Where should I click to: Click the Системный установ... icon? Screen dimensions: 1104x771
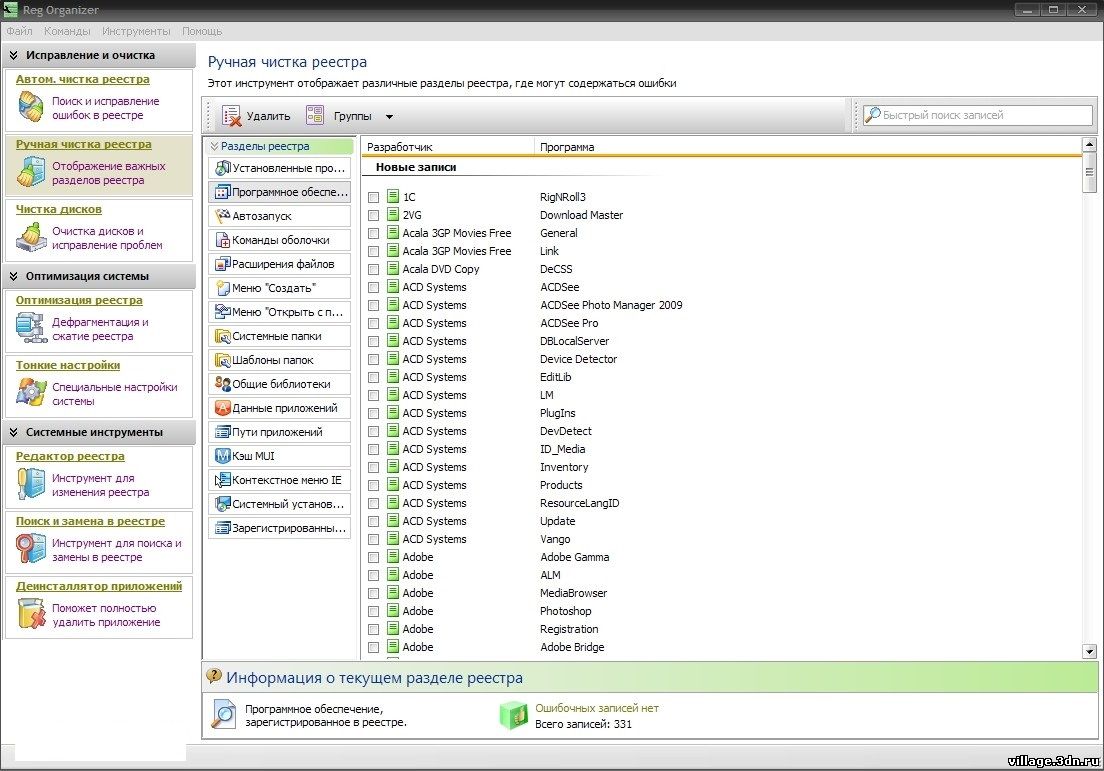tap(222, 504)
